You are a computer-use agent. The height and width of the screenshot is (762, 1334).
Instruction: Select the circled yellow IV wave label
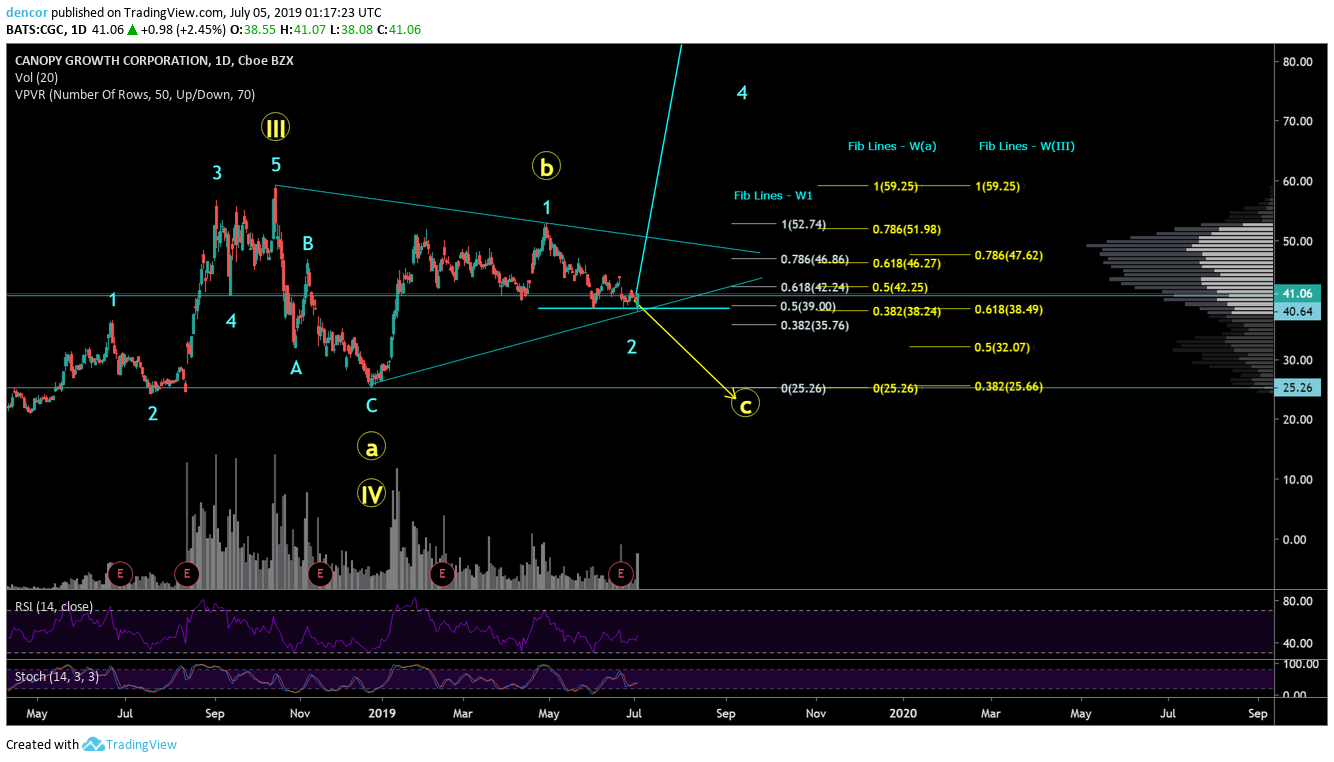(x=372, y=492)
